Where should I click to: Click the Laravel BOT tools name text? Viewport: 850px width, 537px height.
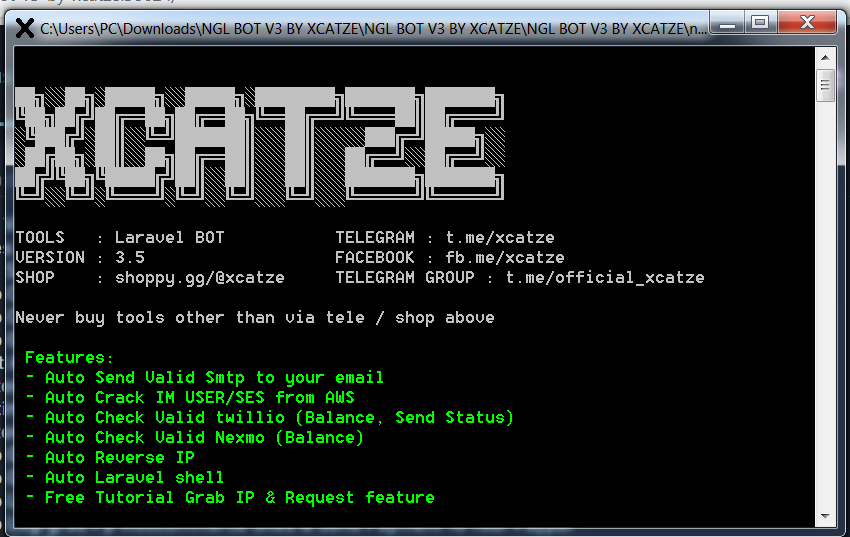[x=169, y=238]
